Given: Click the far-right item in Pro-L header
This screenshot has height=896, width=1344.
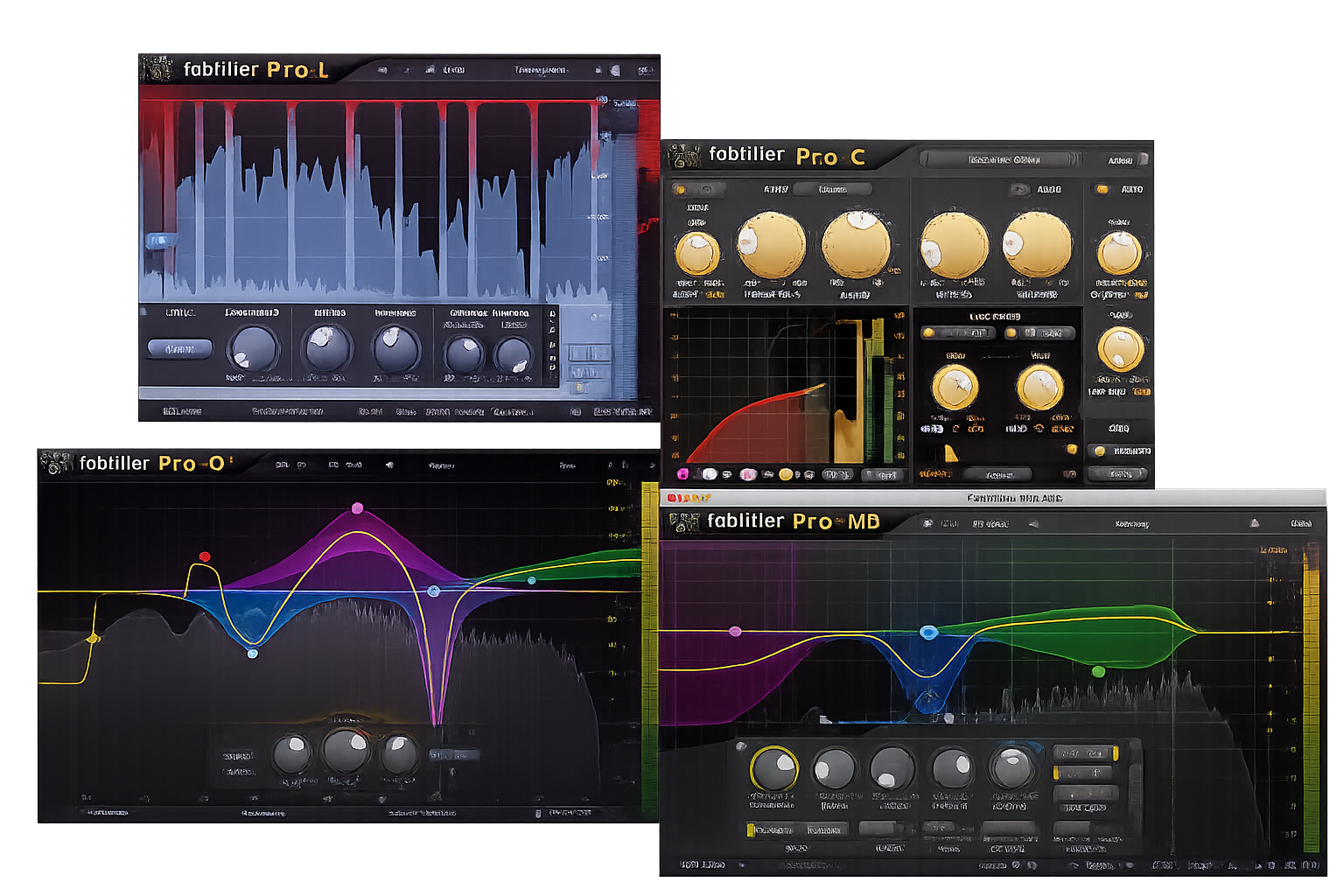Looking at the screenshot, I should (645, 70).
